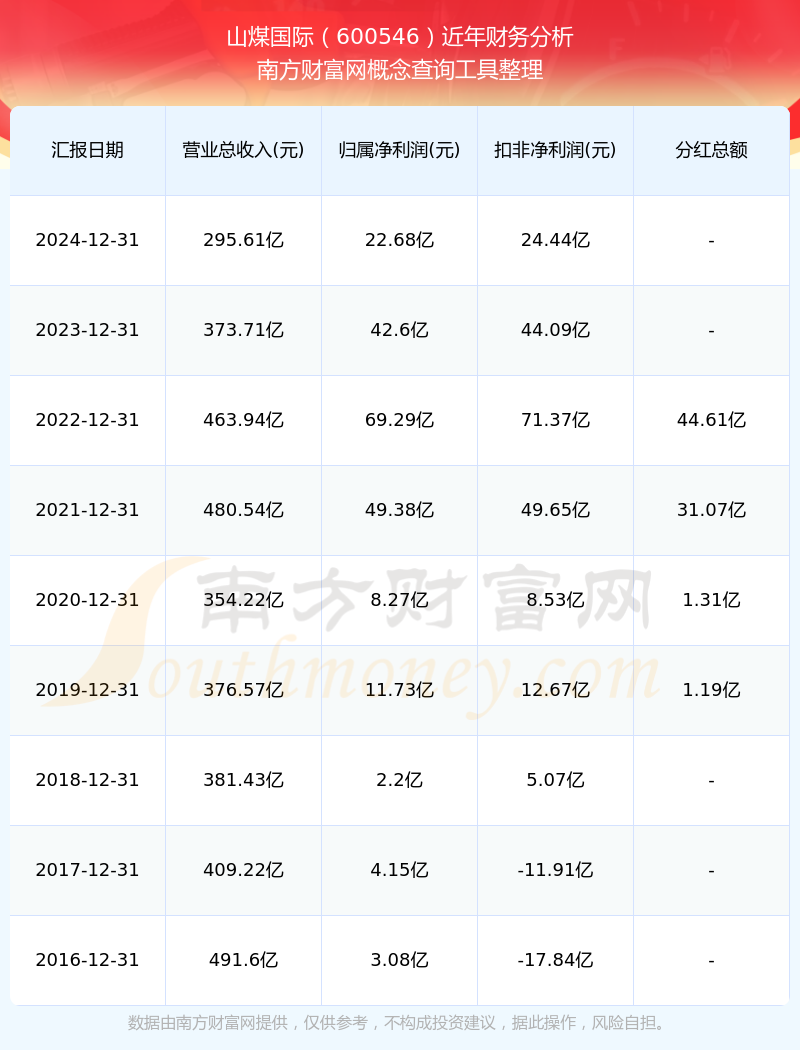Click the date cell 2022-12-31
Viewport: 800px width, 1050px height.
pos(88,420)
